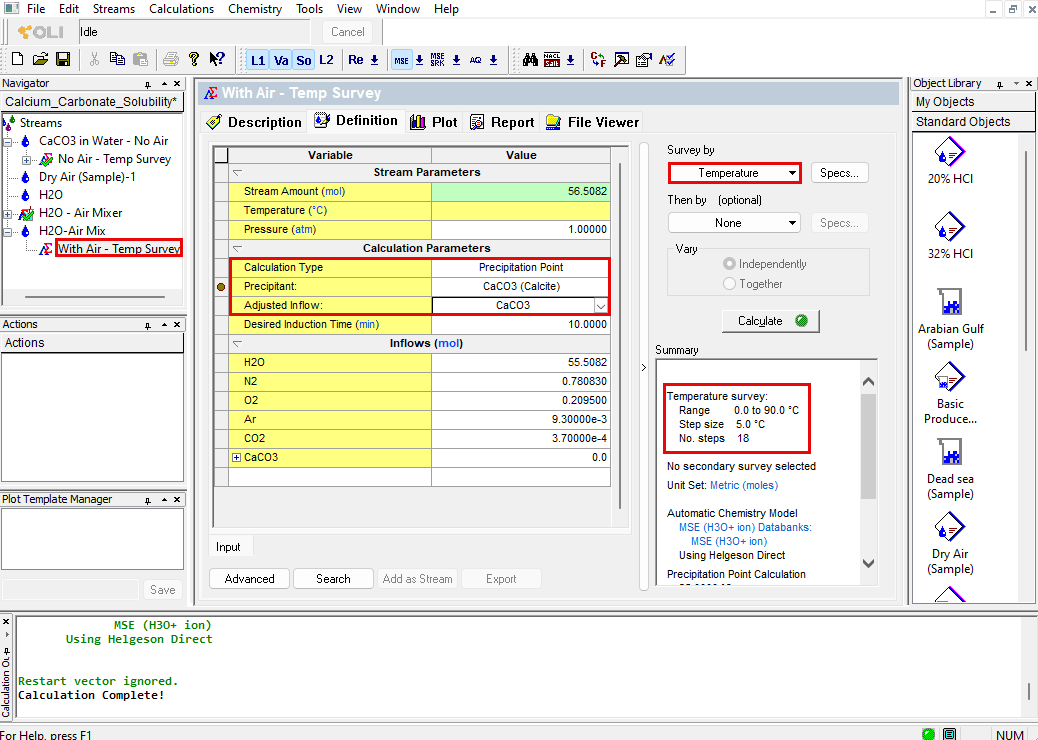
Task: Toggle the L1 phase button
Action: [258, 60]
